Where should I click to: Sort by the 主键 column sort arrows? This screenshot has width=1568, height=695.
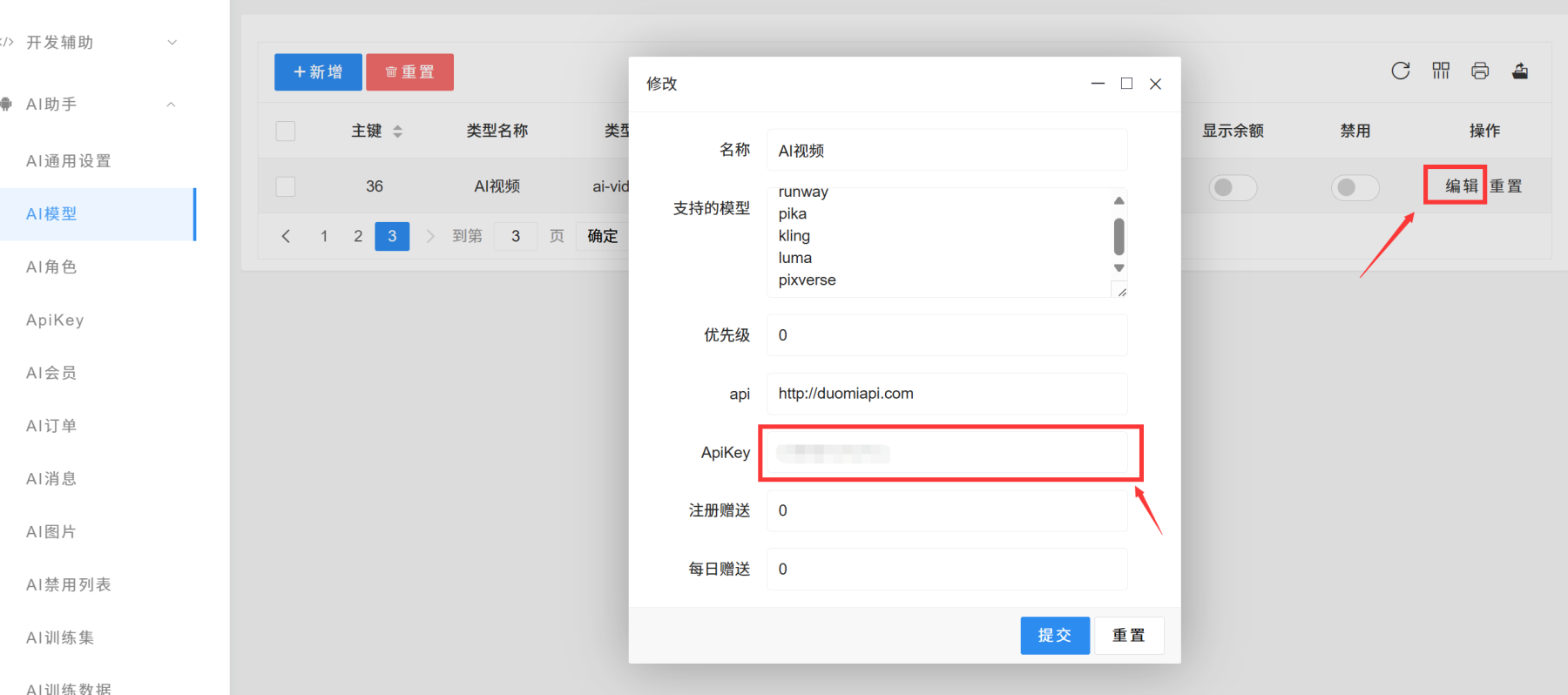(x=397, y=131)
